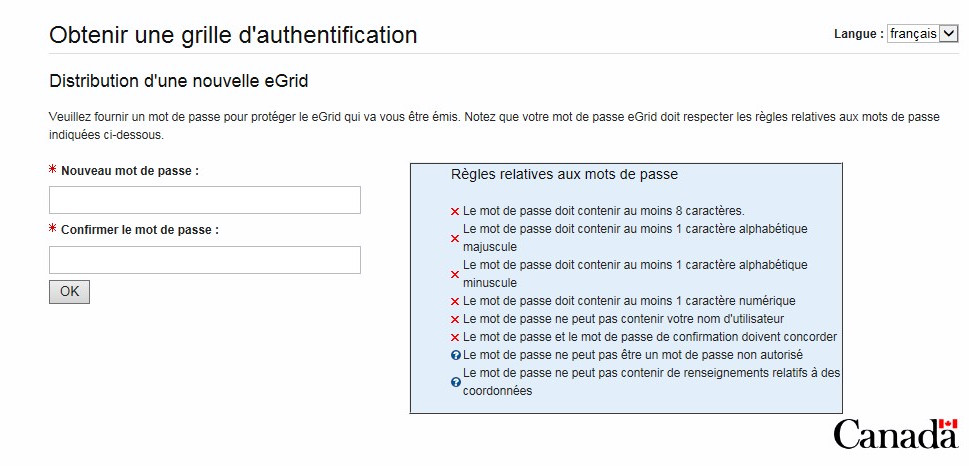The width and height of the screenshot is (969, 466).
Task: Open the Langue dropdown menu
Action: coord(922,34)
